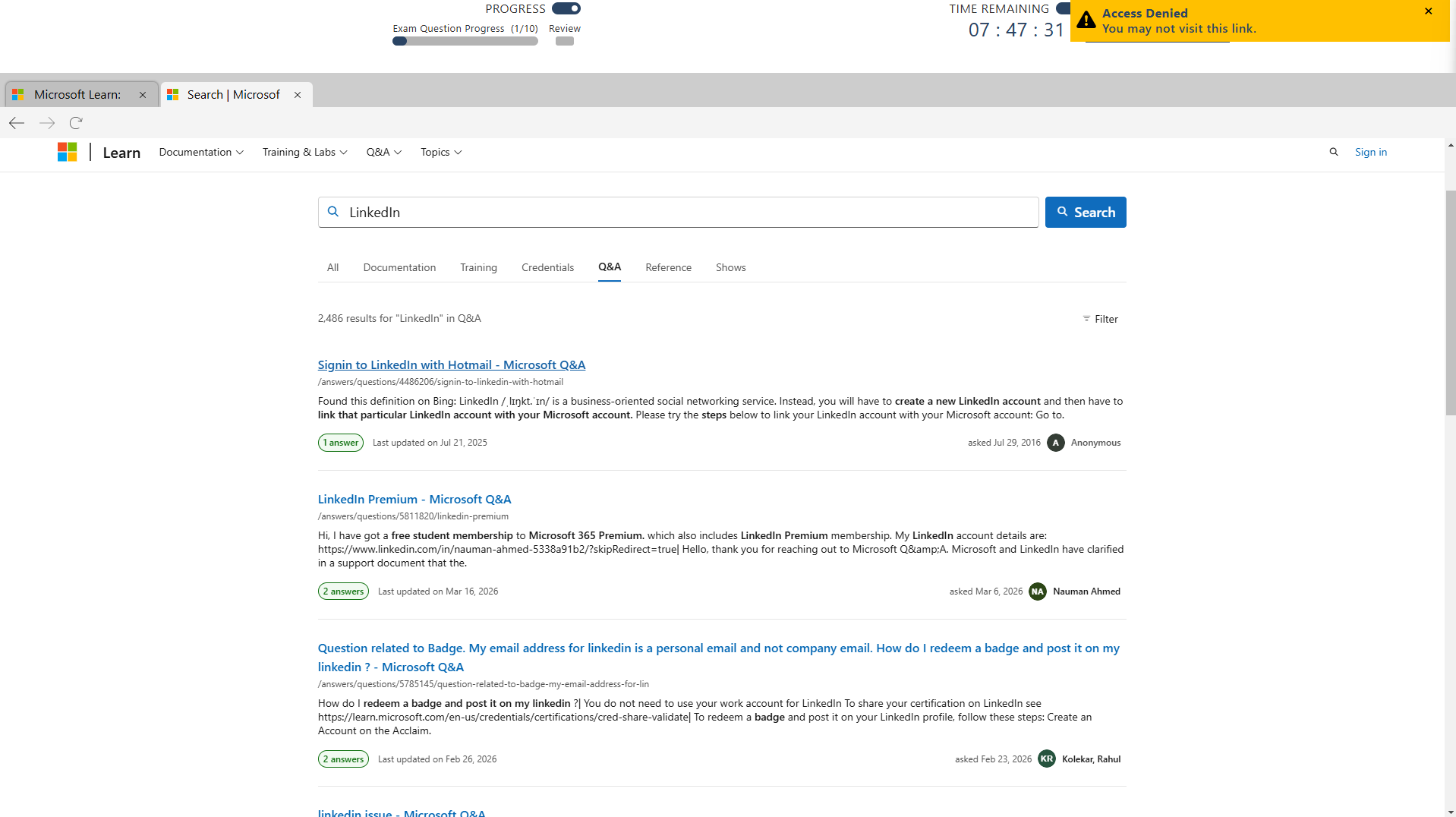Select the Microsoft Learn browser tab
The image size is (1456, 817).
click(78, 94)
